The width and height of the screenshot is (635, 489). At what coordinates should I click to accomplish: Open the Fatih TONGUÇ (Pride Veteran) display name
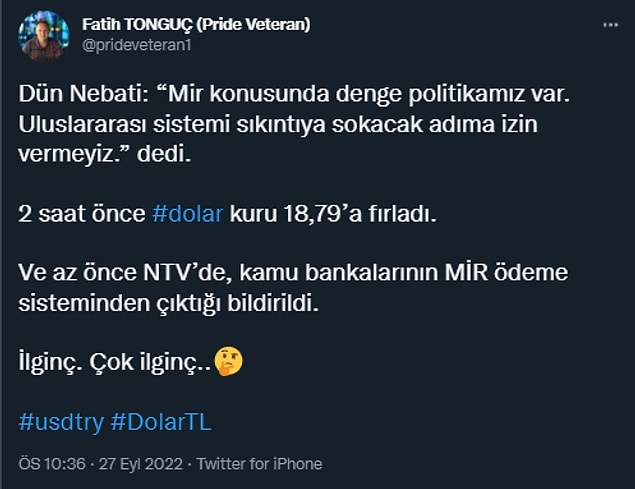(x=197, y=24)
